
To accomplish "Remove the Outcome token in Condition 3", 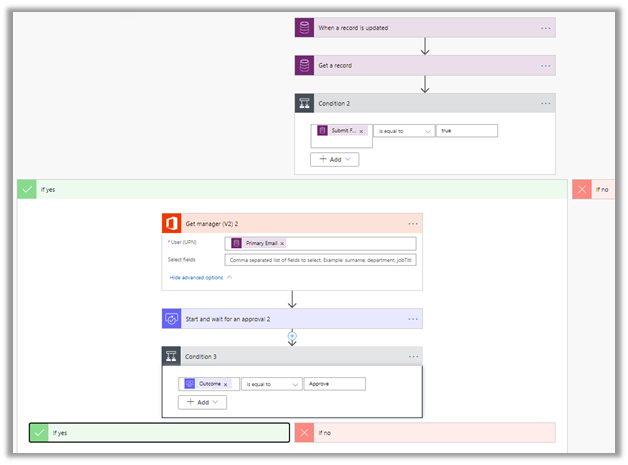I will [226, 384].
